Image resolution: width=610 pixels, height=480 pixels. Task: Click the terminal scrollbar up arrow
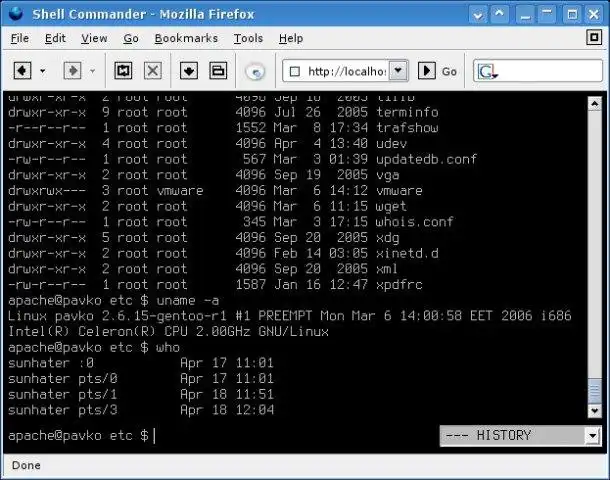tap(594, 104)
